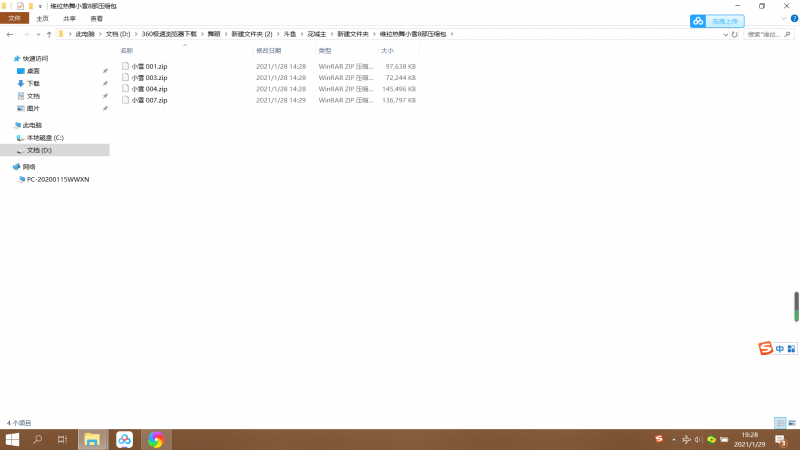Open the help question mark icon

click(x=793, y=18)
